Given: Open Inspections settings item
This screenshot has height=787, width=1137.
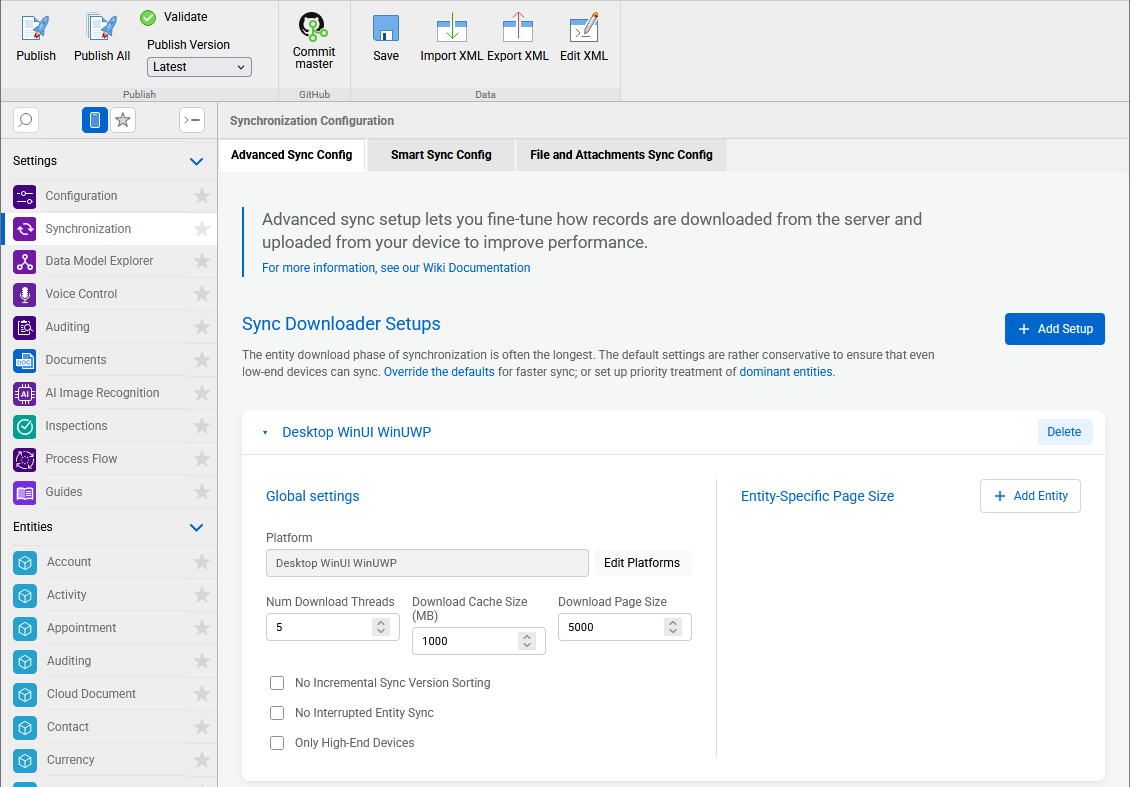Looking at the screenshot, I should [x=109, y=426].
